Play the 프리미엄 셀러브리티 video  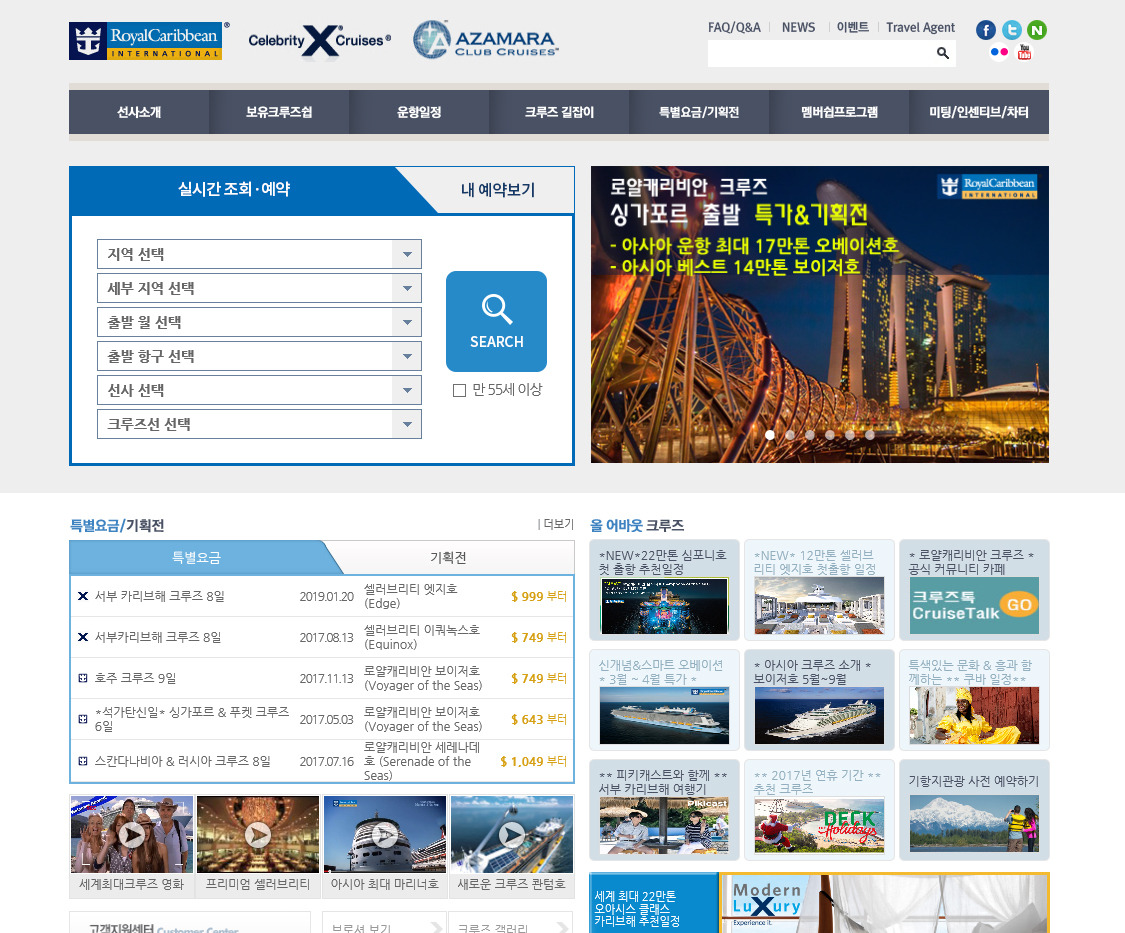258,834
